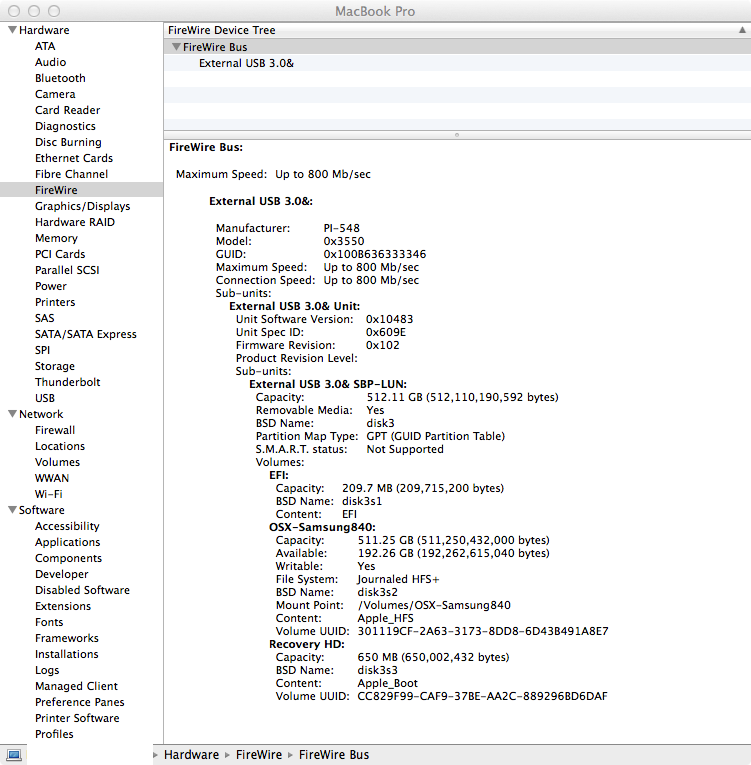
Task: Select Extensions in the sidebar
Action: [x=63, y=606]
